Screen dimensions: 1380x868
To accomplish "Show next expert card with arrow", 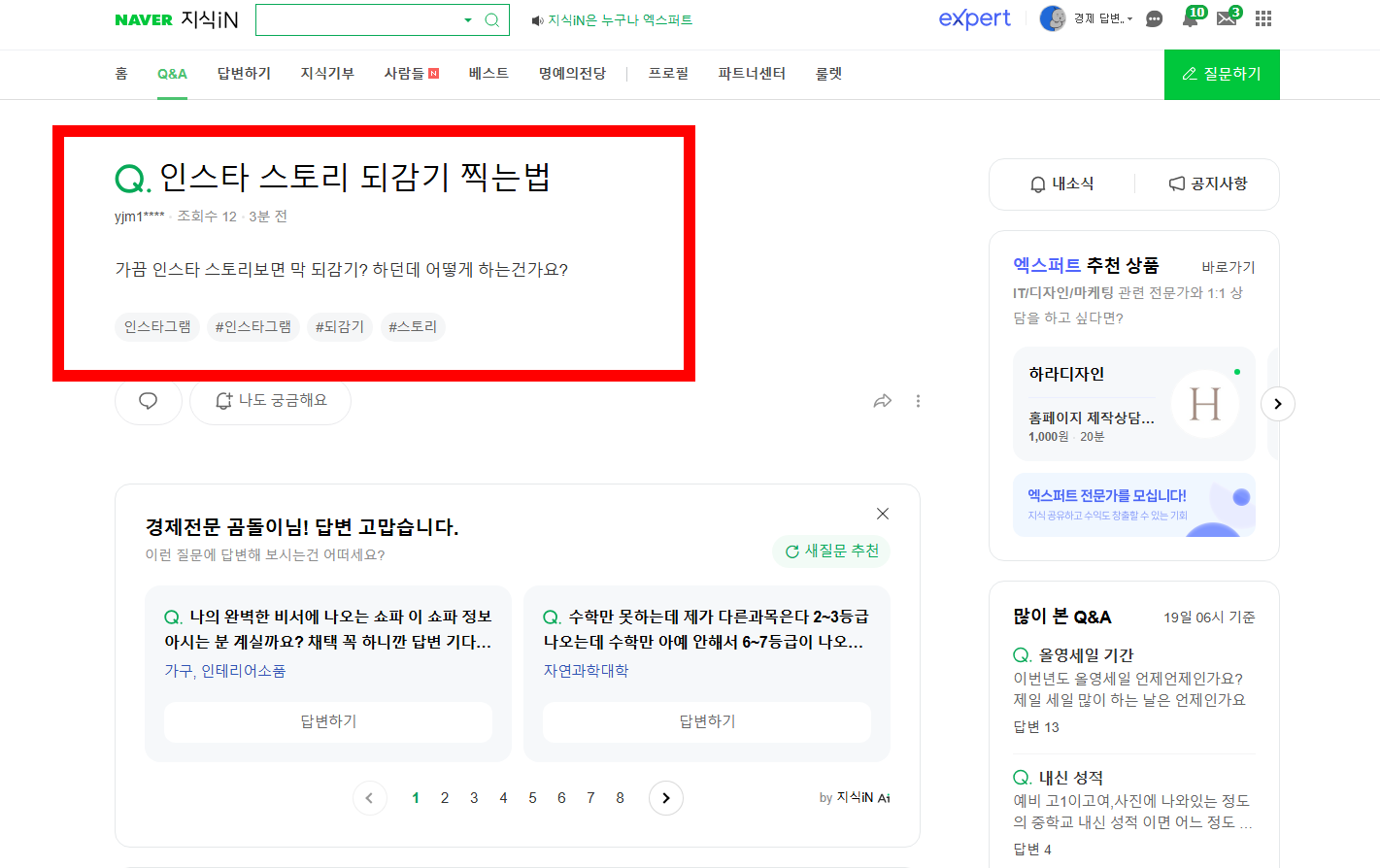I will point(1278,404).
